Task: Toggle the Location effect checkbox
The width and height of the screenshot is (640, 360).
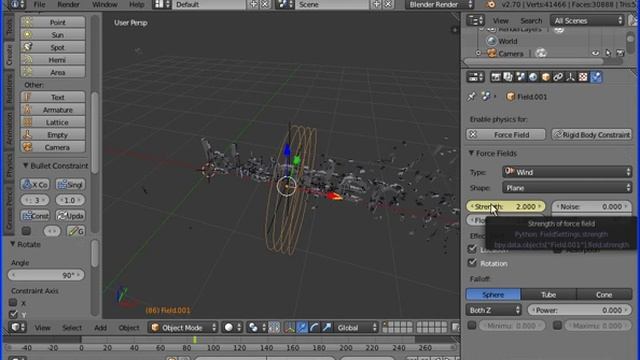Action: click(472, 249)
